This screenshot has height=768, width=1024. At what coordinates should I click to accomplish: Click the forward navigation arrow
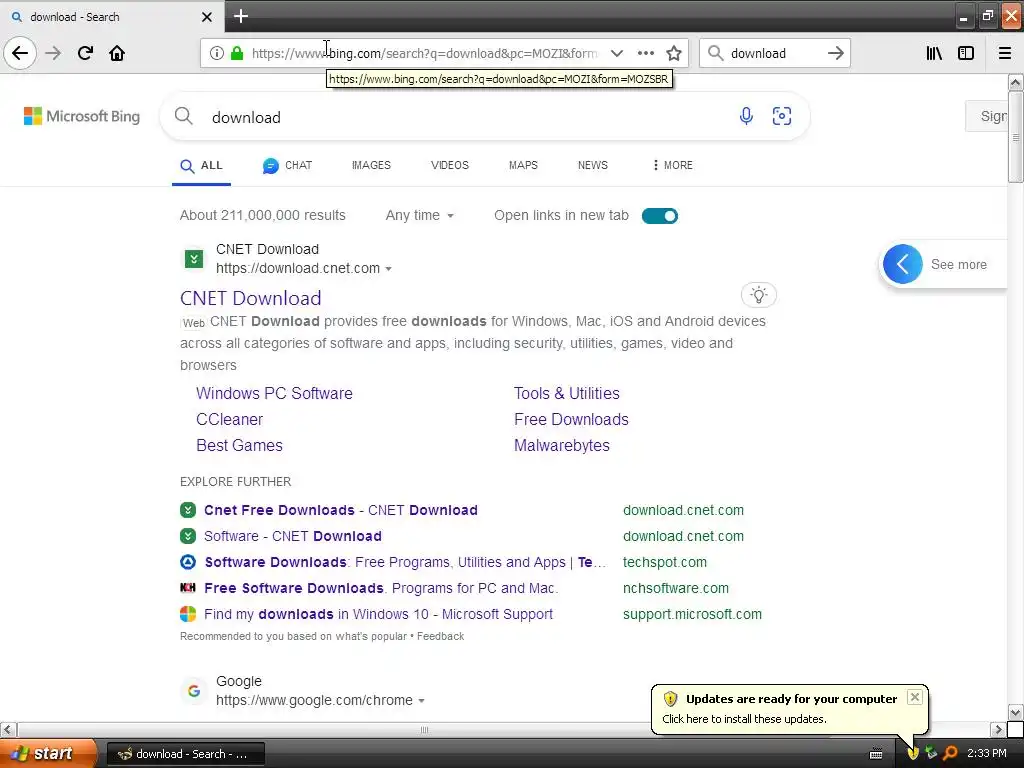tap(54, 53)
